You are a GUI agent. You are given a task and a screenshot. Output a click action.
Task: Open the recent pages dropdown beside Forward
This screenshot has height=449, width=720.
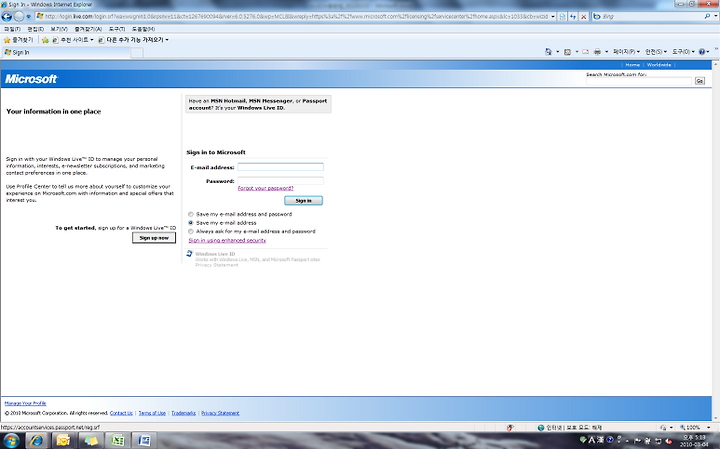(x=28, y=17)
